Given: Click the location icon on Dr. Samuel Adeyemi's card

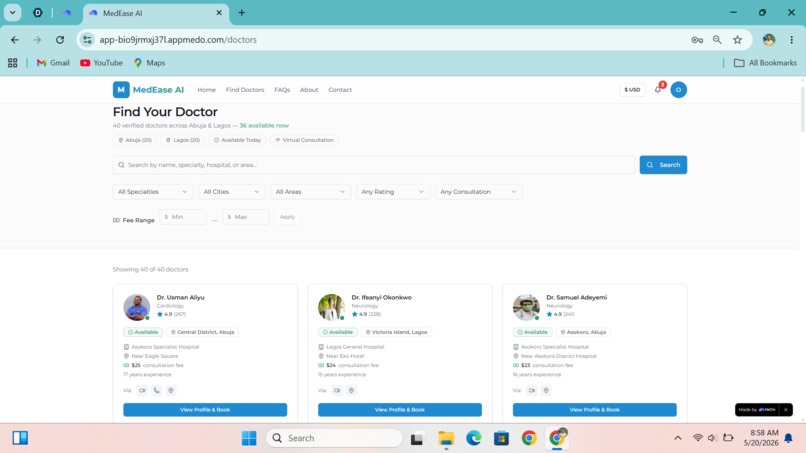Looking at the screenshot, I should (546, 390).
